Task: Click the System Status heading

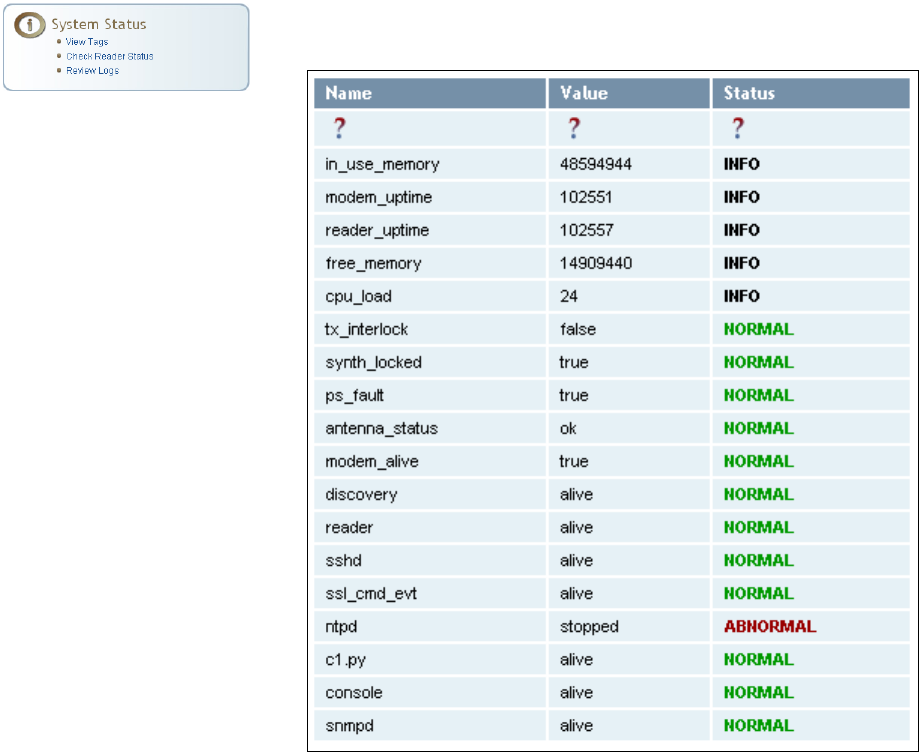Action: pos(98,24)
